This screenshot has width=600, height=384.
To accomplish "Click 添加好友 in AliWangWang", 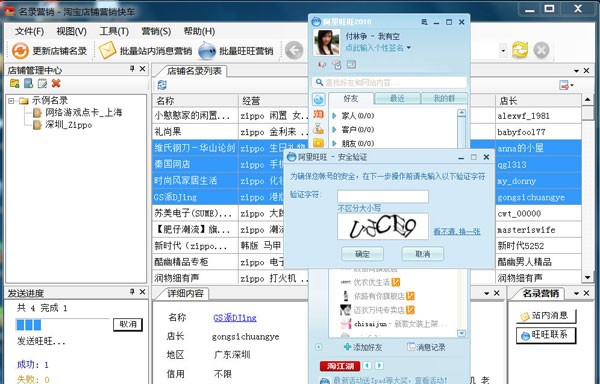I will tap(363, 347).
